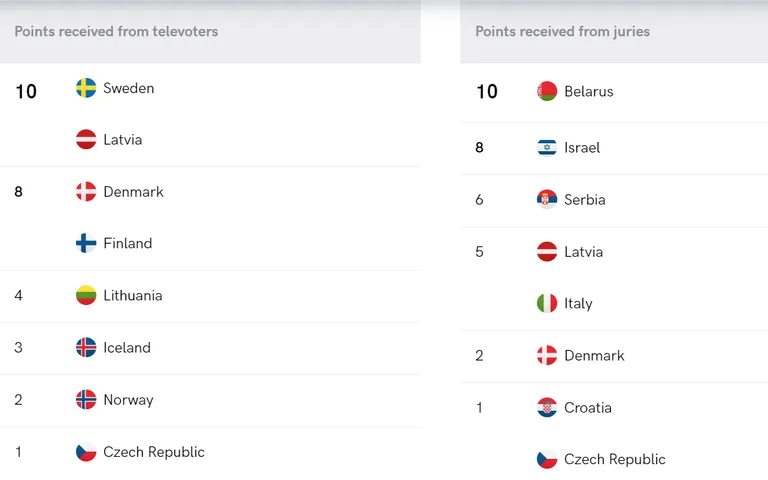Select the Points received from televoters header
This screenshot has width=768, height=480.
[x=116, y=31]
